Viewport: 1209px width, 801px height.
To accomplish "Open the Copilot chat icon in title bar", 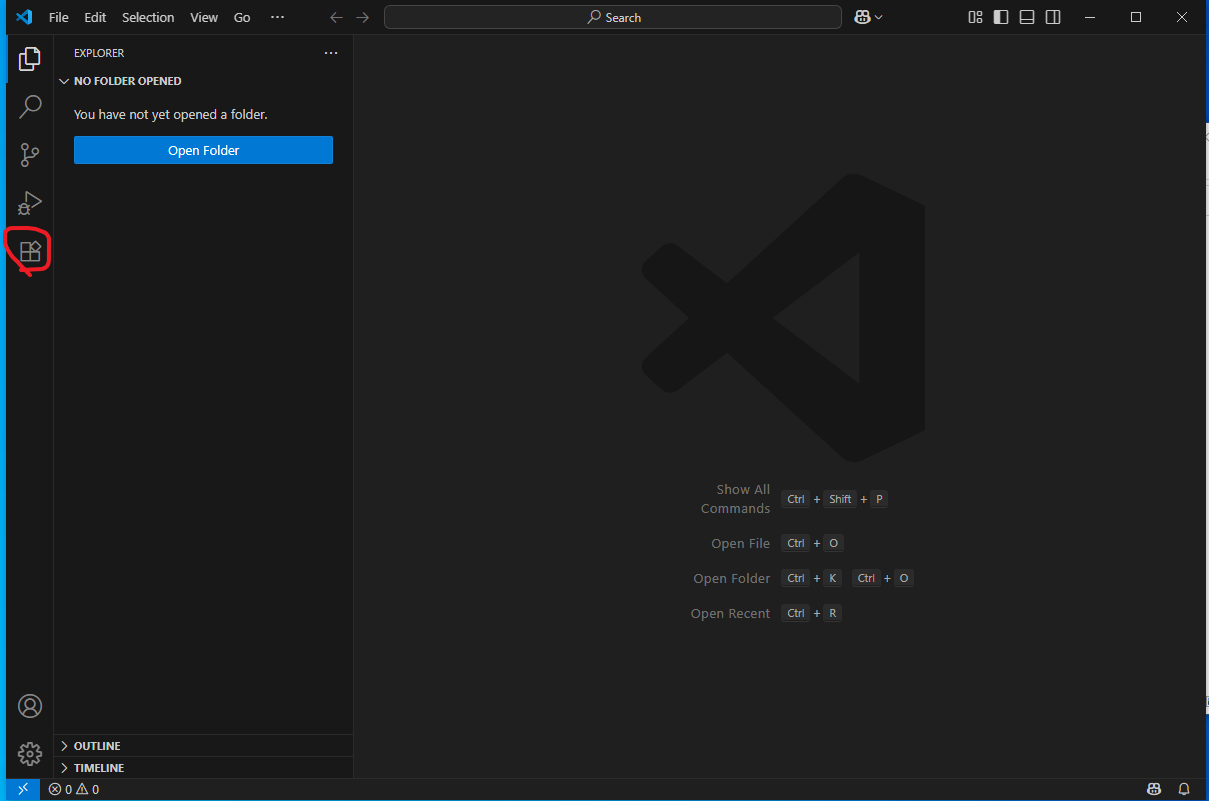I will click(862, 17).
